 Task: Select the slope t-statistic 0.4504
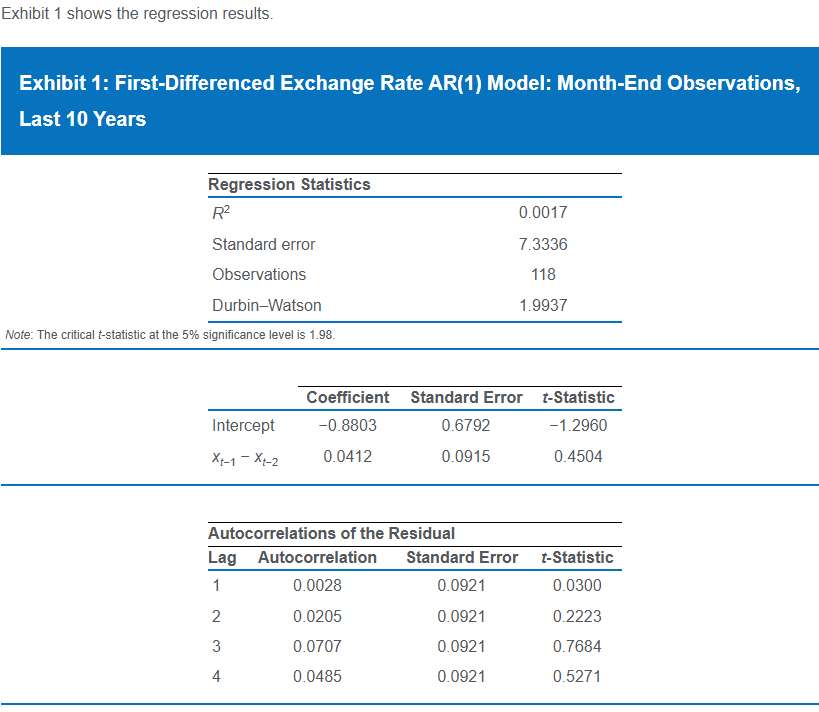click(x=577, y=456)
